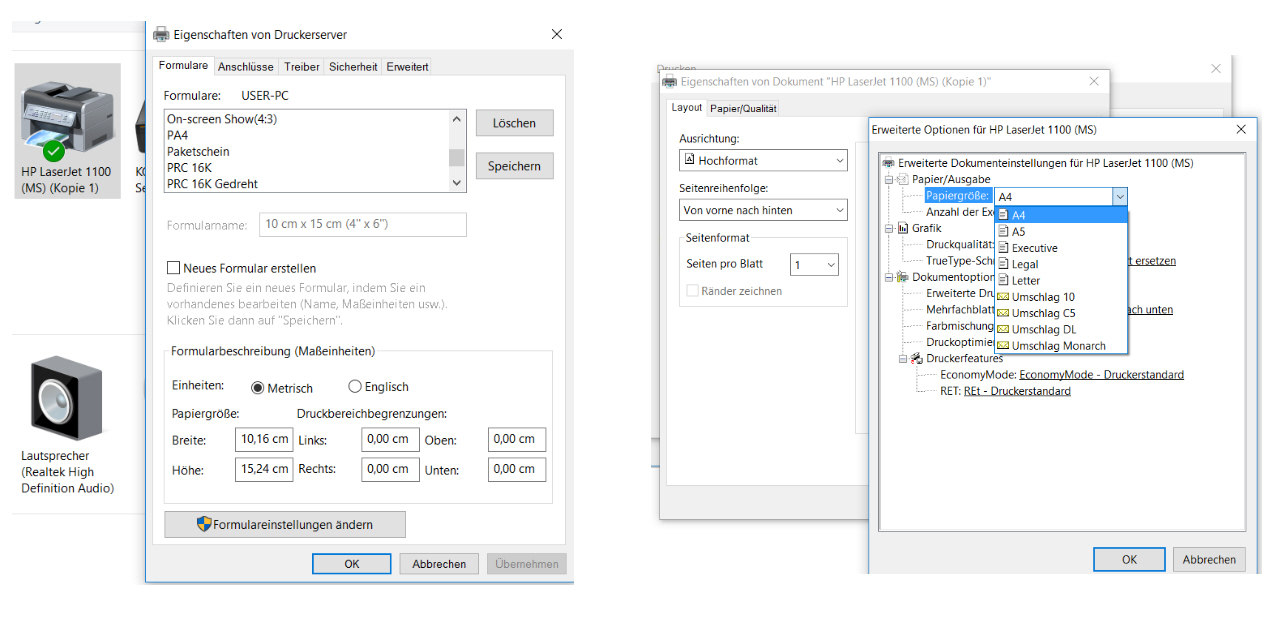Switch to the Papier/Qualität tab
The image size is (1280, 622).
point(743,108)
